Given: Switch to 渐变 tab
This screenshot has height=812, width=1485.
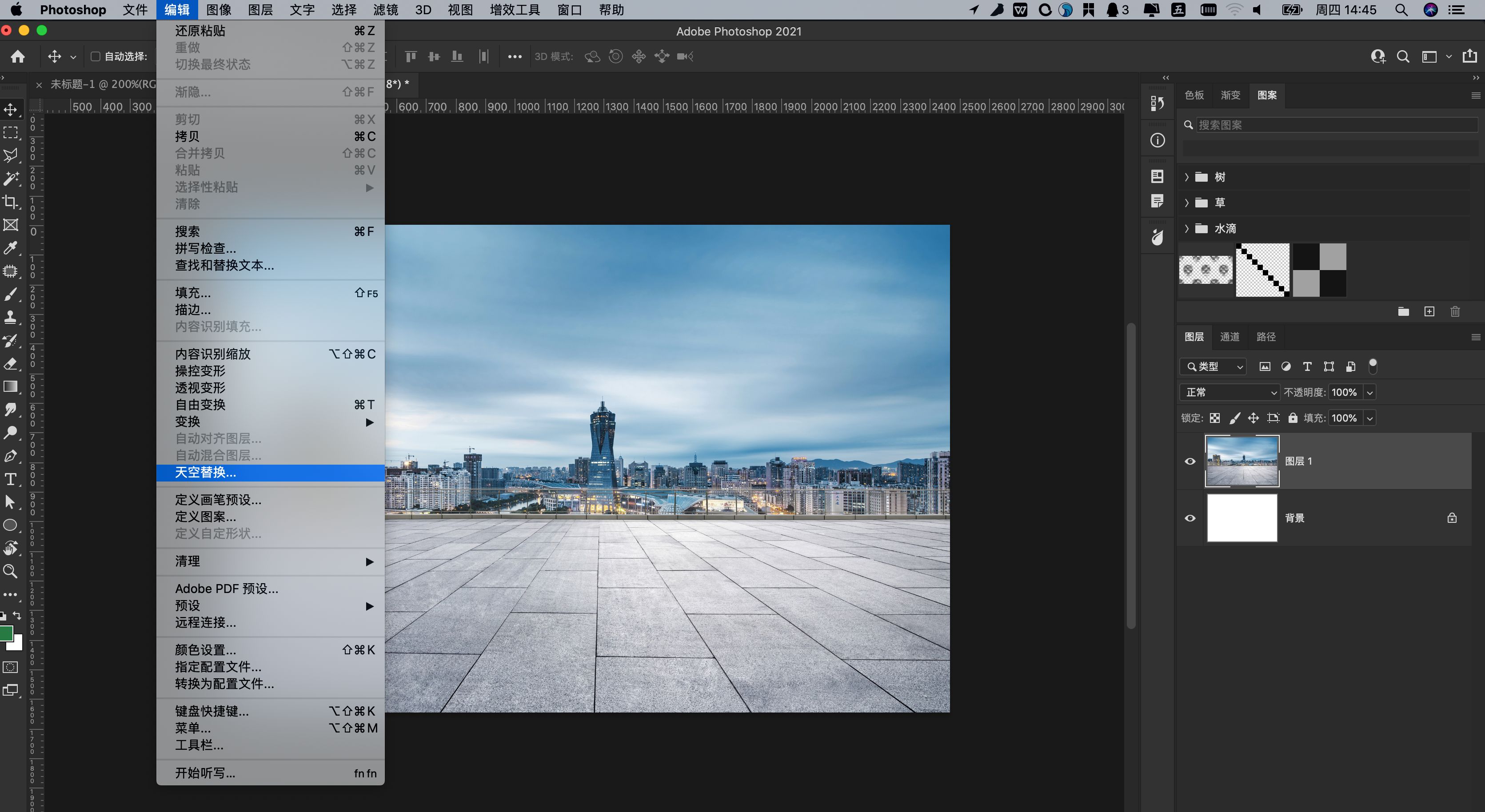Looking at the screenshot, I should pos(1230,95).
